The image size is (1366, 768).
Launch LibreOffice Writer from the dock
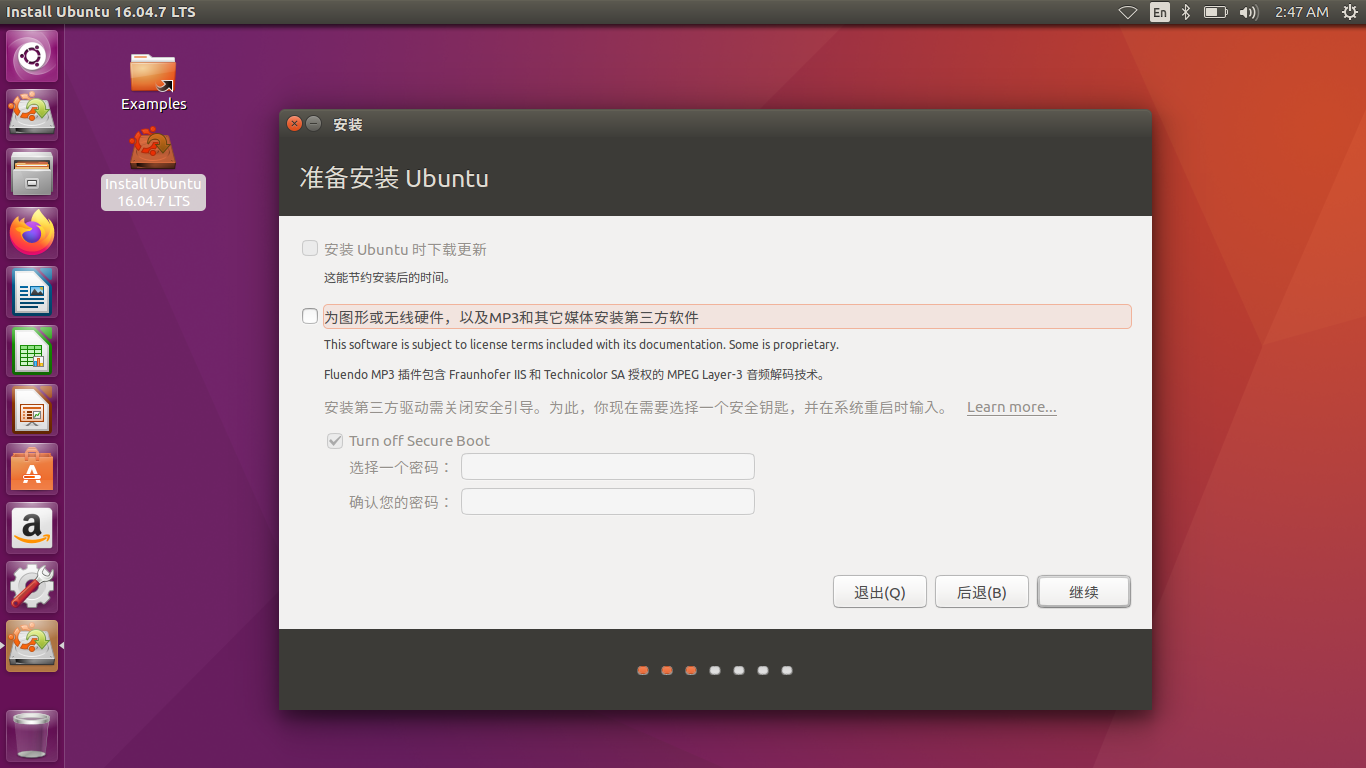(32, 293)
